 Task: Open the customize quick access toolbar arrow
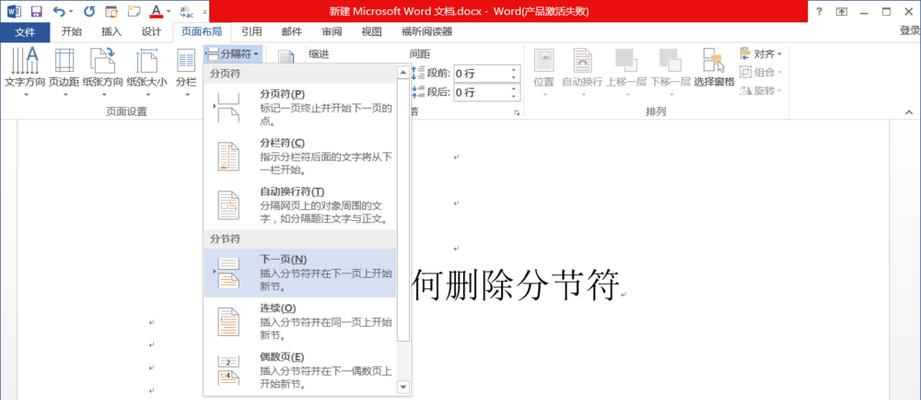point(205,11)
